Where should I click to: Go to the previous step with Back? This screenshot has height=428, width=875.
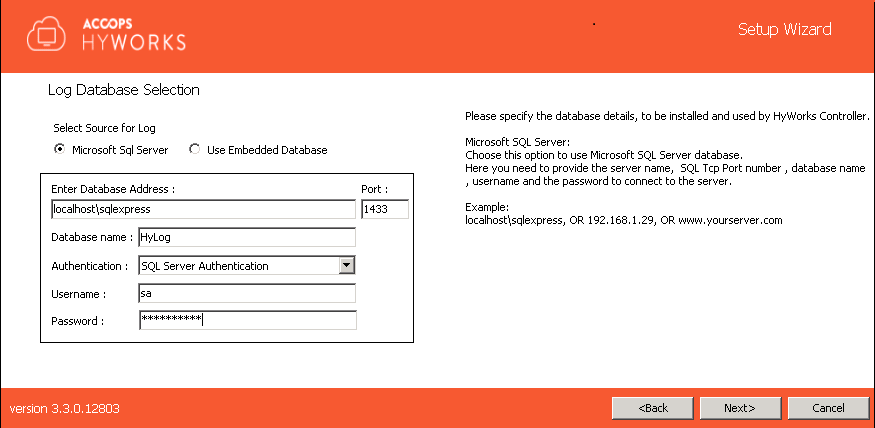652,408
